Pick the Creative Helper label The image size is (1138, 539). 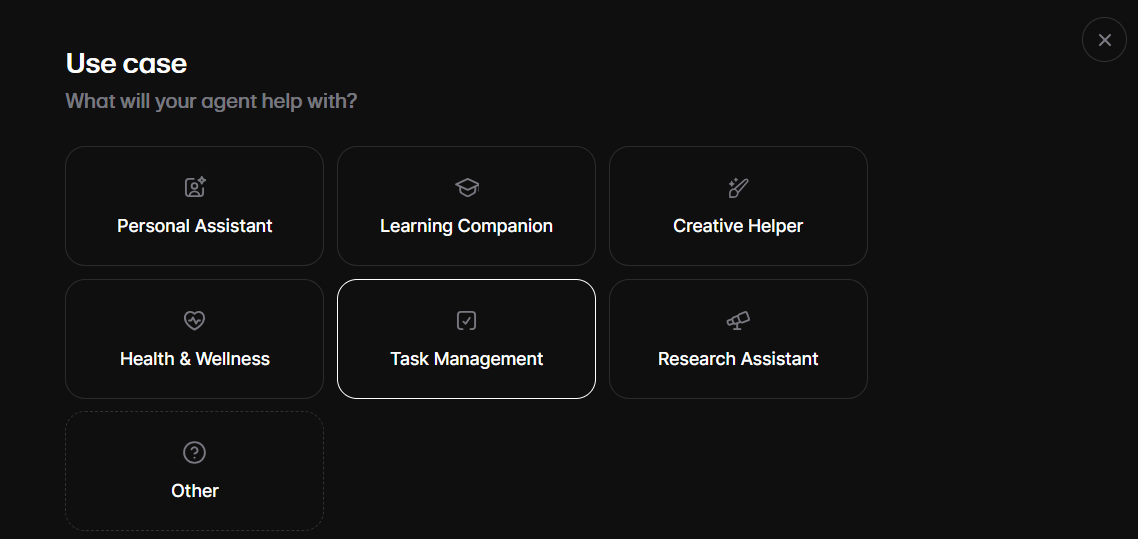(x=738, y=226)
